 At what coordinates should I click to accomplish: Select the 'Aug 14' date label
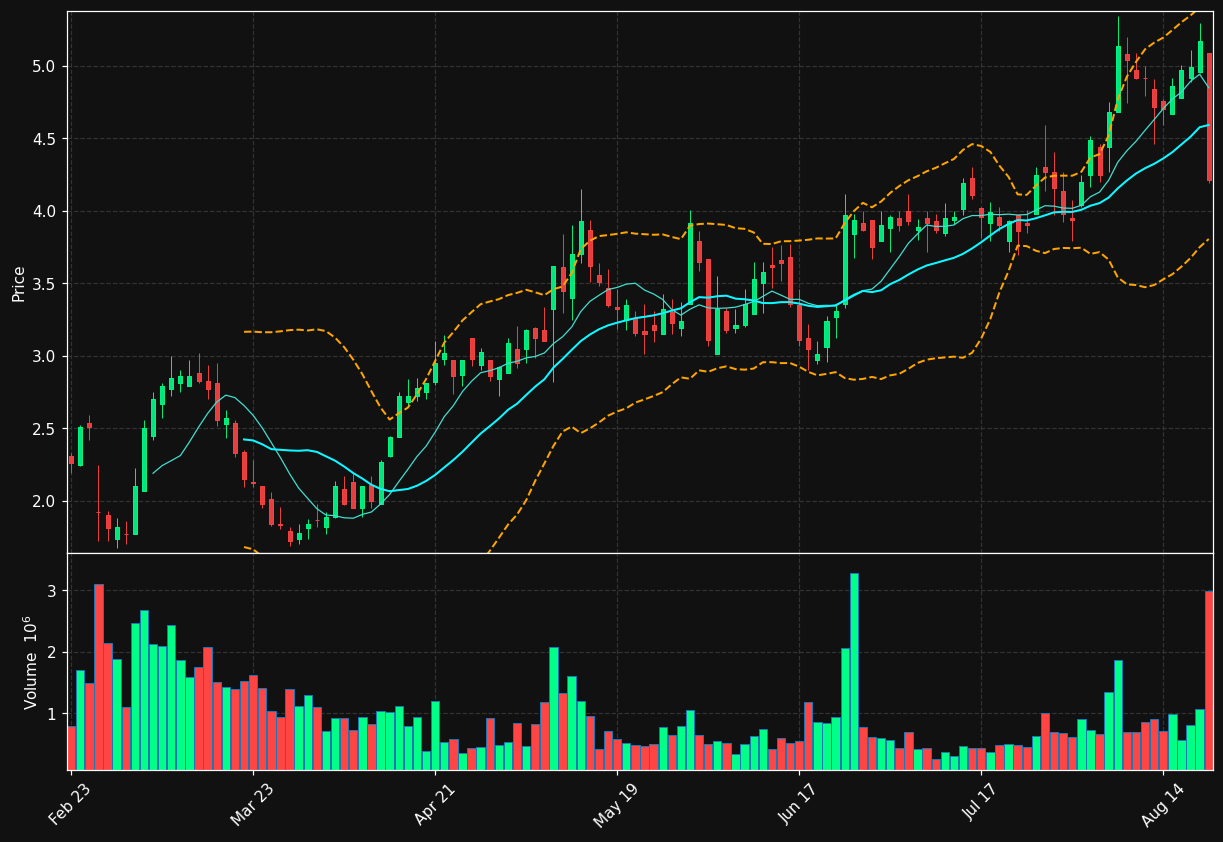[1164, 804]
